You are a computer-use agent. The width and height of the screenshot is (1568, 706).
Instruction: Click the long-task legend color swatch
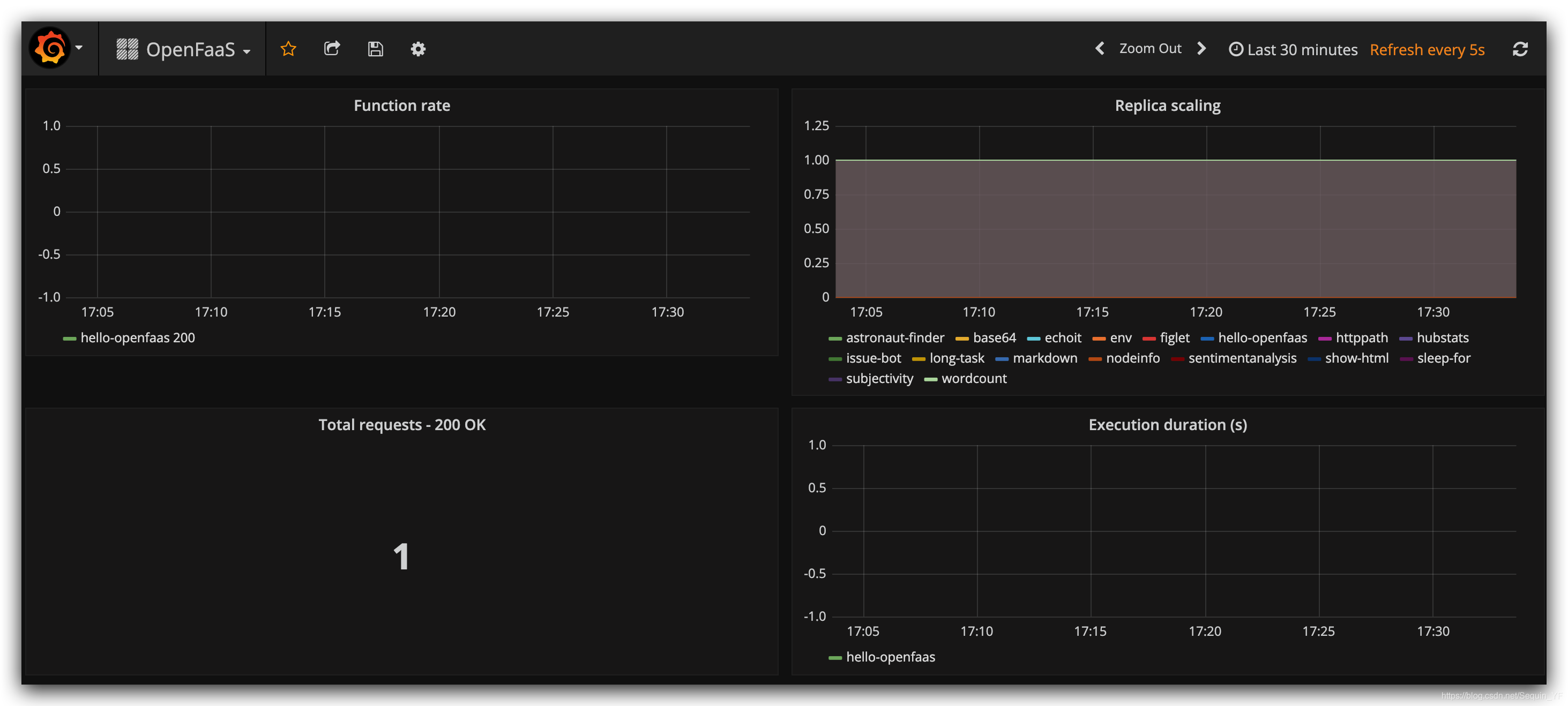click(x=919, y=359)
